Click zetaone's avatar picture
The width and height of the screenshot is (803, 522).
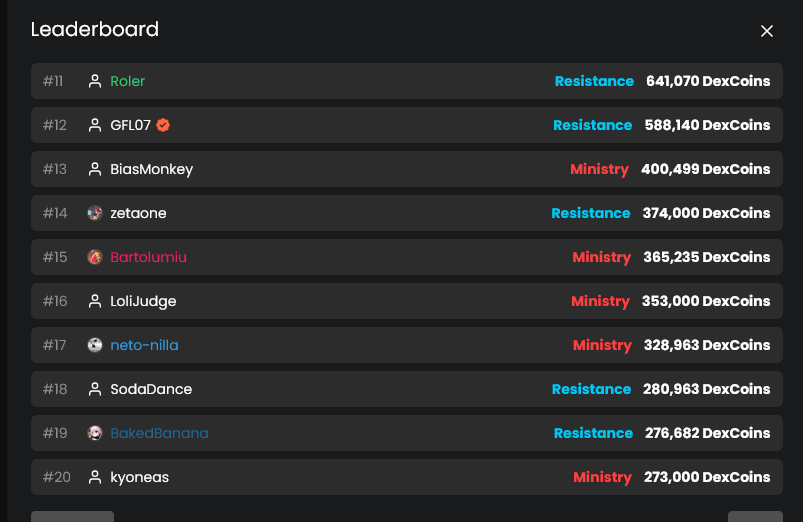click(95, 213)
